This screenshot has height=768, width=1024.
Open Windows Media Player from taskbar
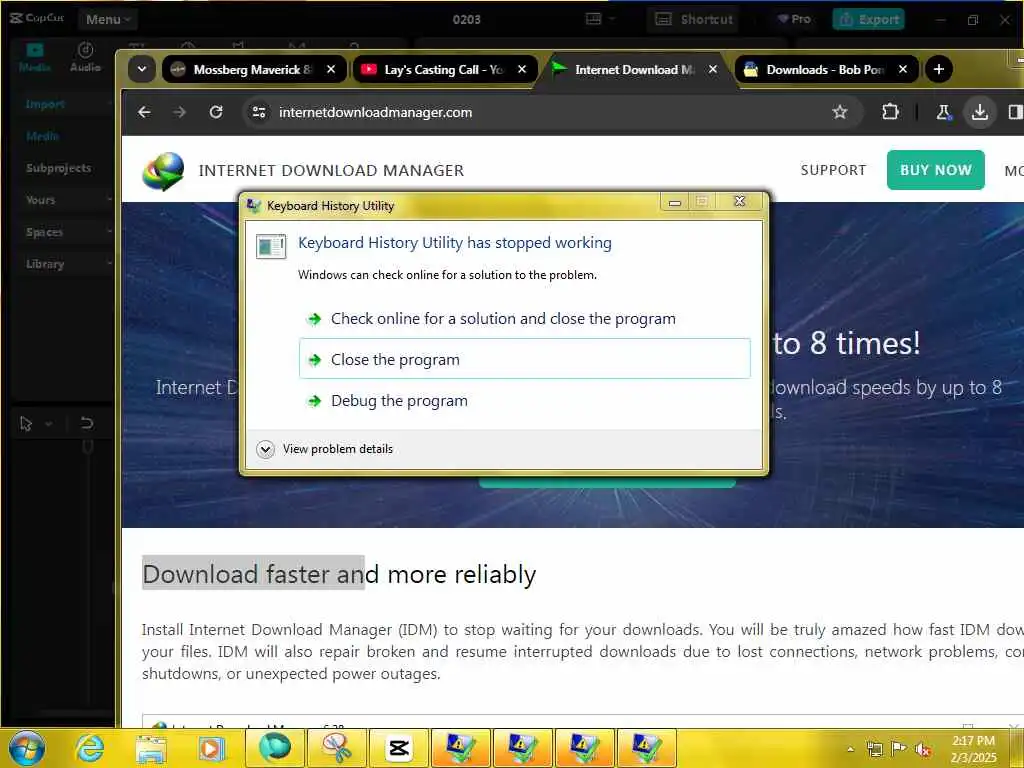point(212,748)
